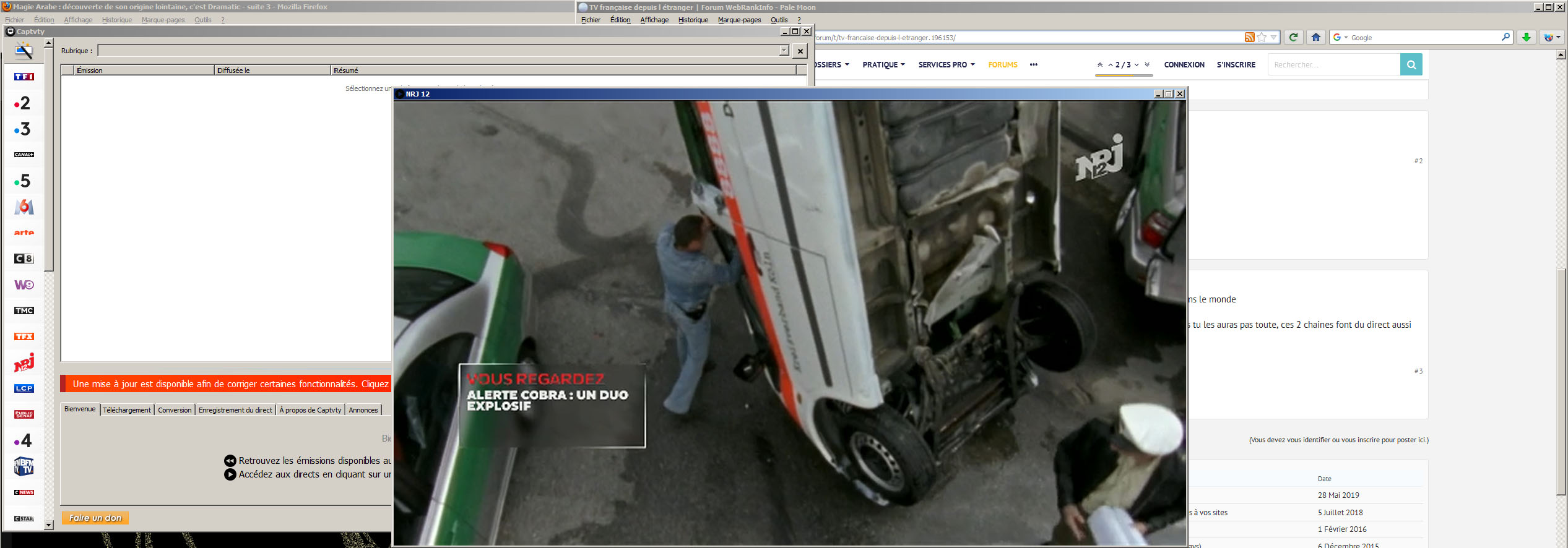Viewport: 1568px width, 548px height.
Task: Switch to the Téléchargement tab
Action: coord(126,410)
